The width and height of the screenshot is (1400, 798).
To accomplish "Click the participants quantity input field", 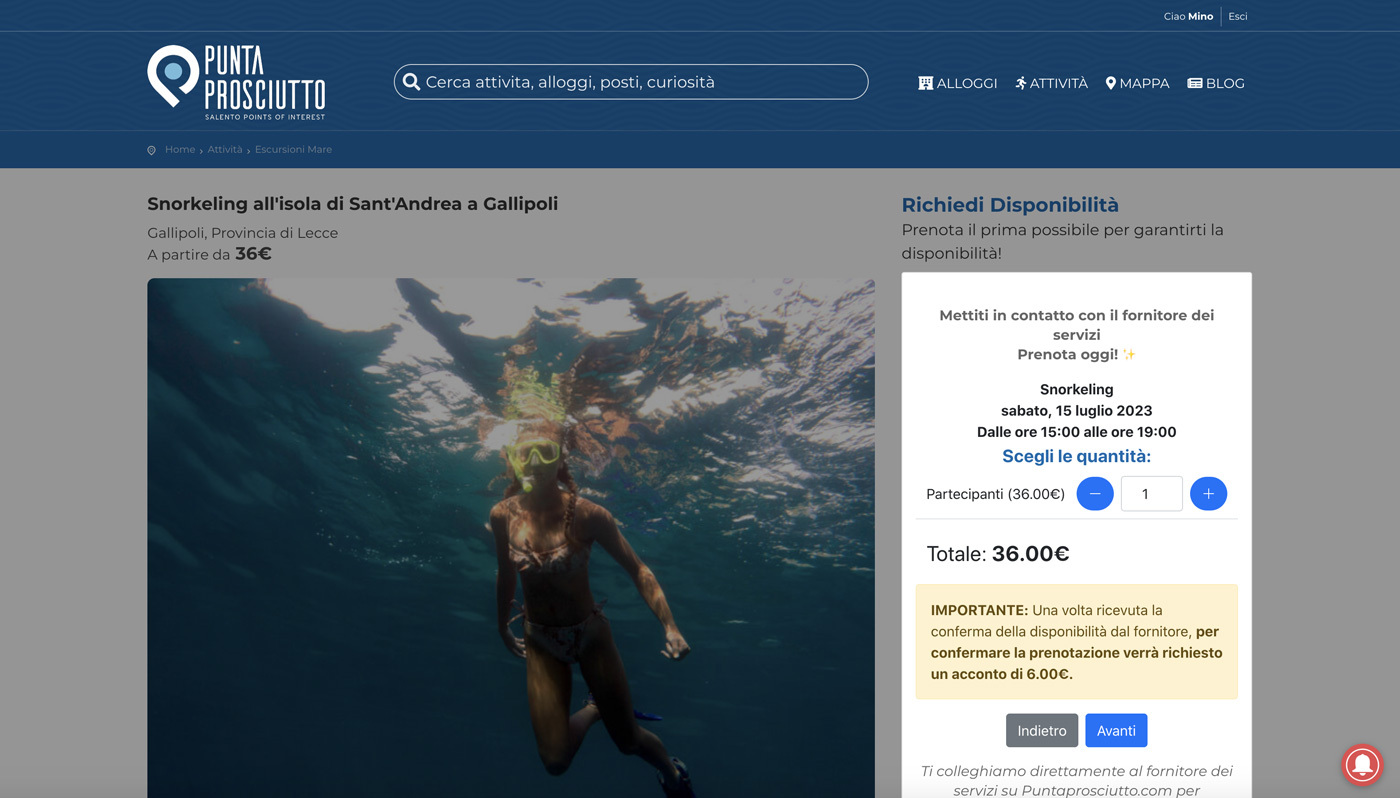I will coord(1151,494).
